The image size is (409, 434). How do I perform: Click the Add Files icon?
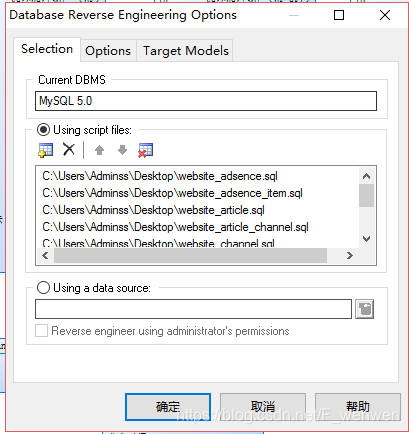[x=46, y=150]
